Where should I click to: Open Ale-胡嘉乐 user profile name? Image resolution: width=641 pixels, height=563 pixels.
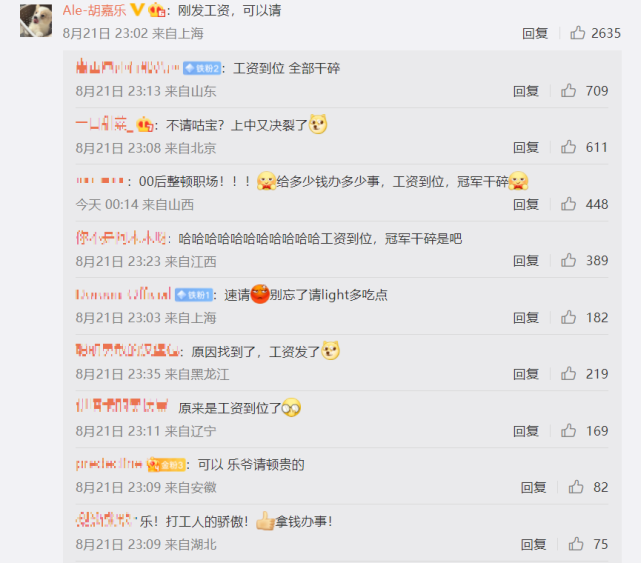(x=94, y=11)
